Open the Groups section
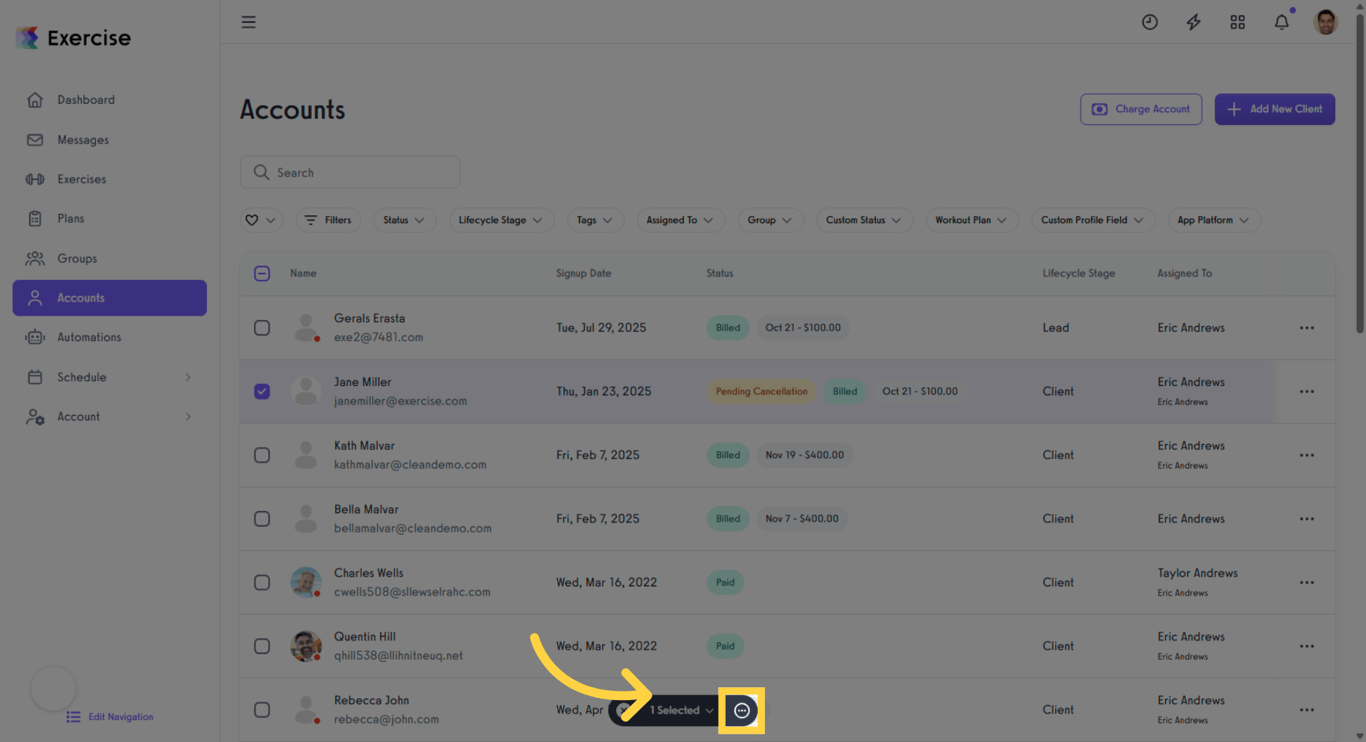This screenshot has width=1366, height=742. tap(78, 258)
